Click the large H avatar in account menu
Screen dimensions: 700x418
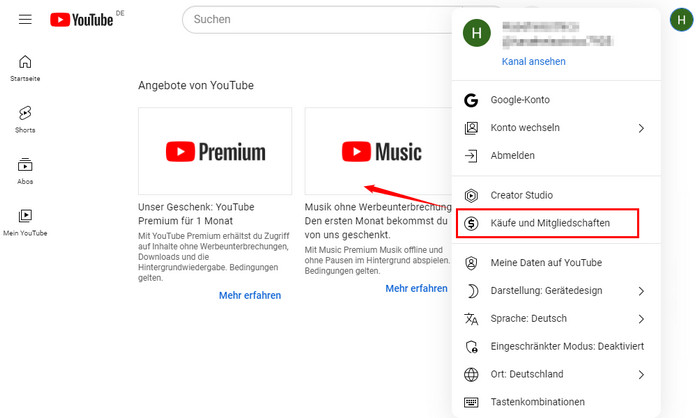(x=477, y=33)
